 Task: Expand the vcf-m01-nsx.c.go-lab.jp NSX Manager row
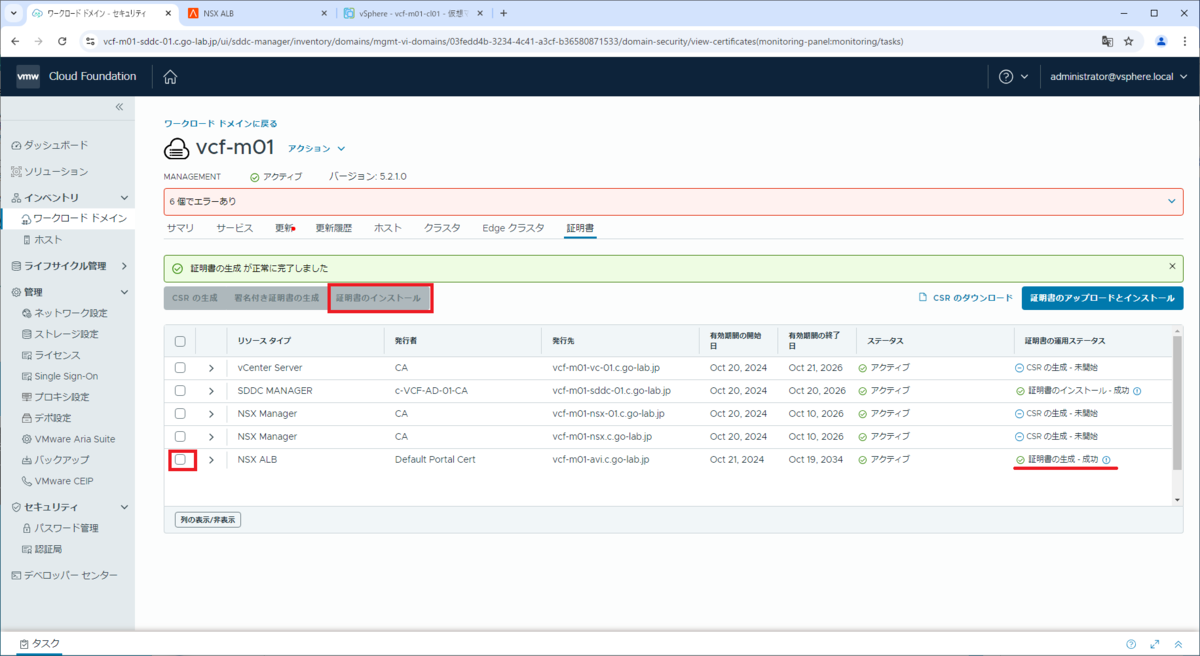click(x=211, y=437)
